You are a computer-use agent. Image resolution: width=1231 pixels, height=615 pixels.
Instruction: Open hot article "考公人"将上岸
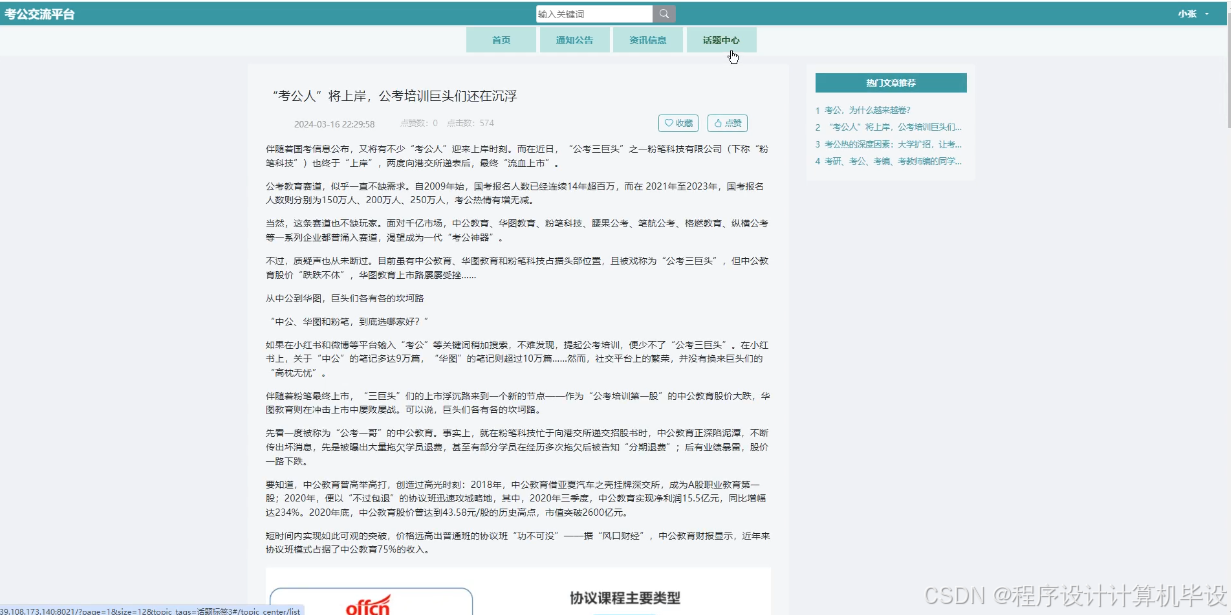pyautogui.click(x=893, y=127)
